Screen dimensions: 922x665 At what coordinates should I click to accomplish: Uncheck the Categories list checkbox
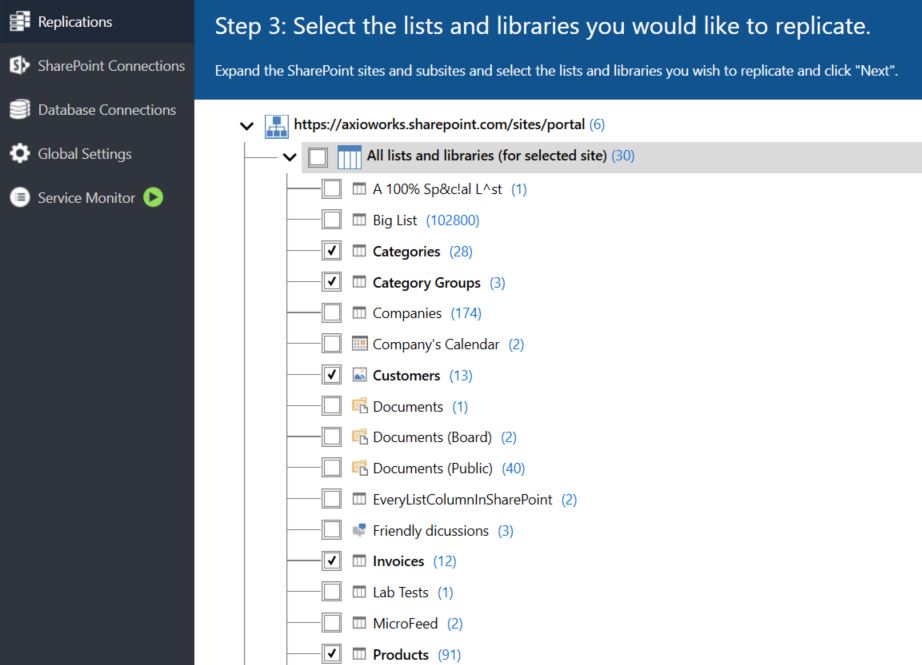(x=332, y=251)
